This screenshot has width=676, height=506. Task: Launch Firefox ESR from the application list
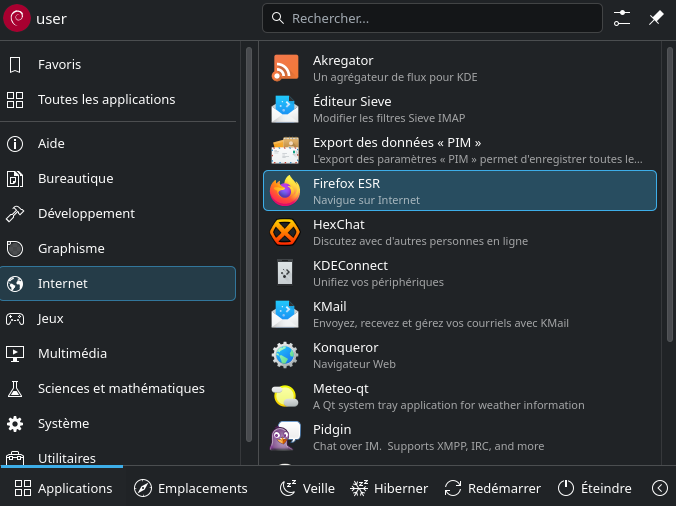(x=459, y=191)
